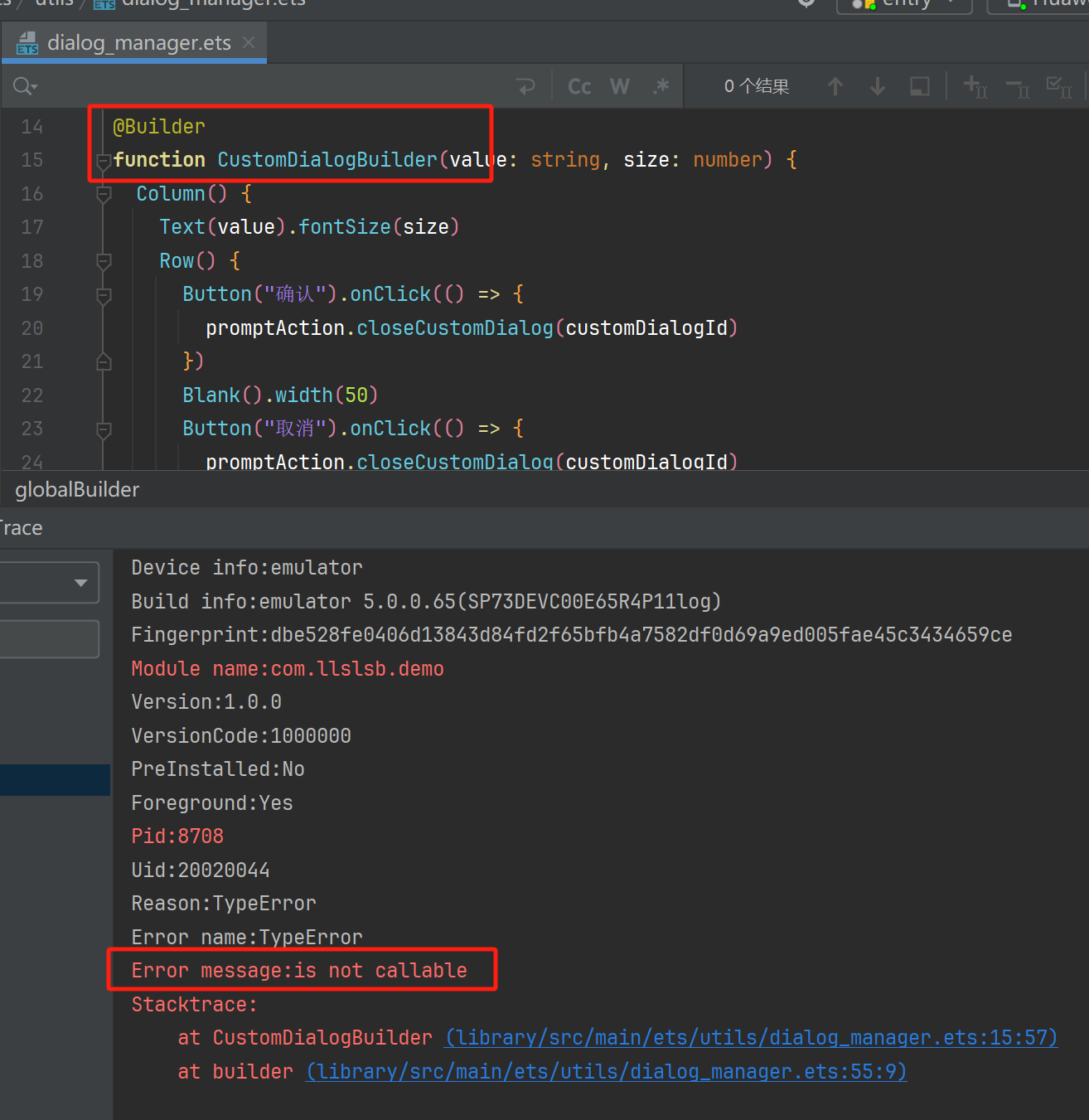Collapse the 确认 button onClick block, line 19
This screenshot has height=1120, width=1089.
click(104, 295)
